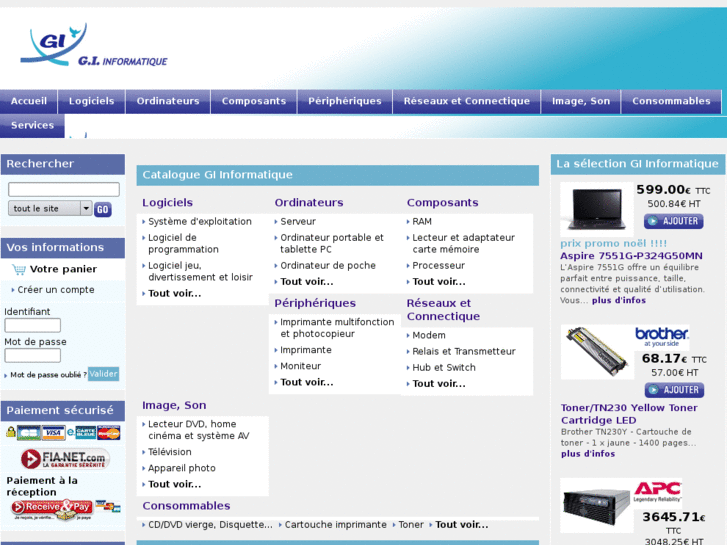
Task: Click the GO search button
Action: tap(102, 210)
